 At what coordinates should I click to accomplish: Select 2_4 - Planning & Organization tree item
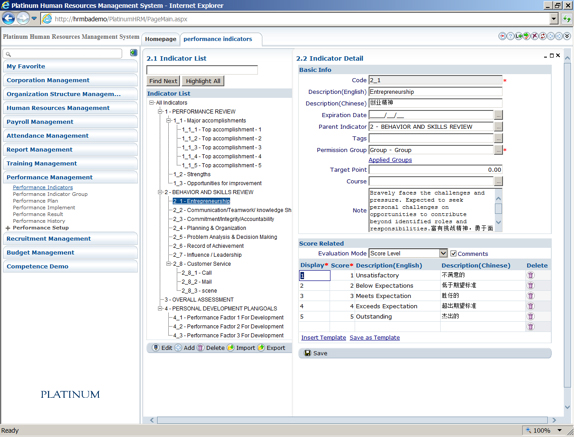[x=209, y=228]
